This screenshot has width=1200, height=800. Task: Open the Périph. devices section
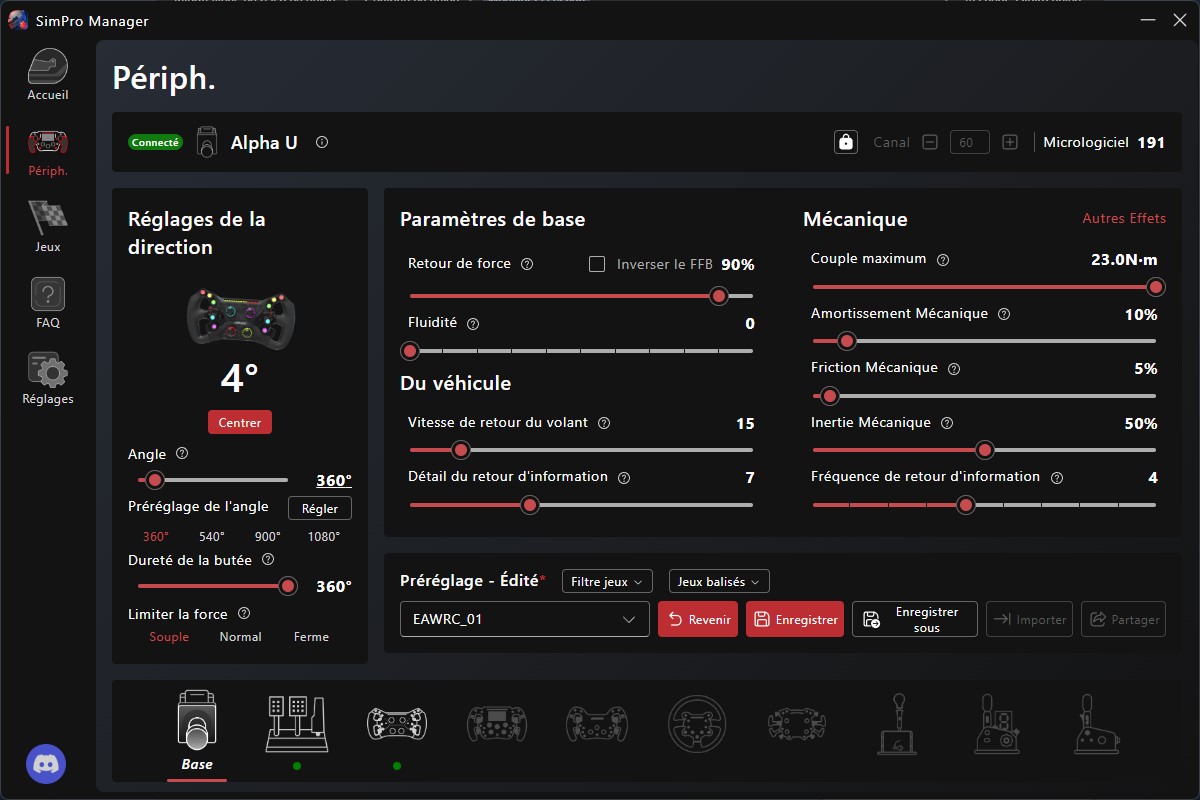[48, 151]
